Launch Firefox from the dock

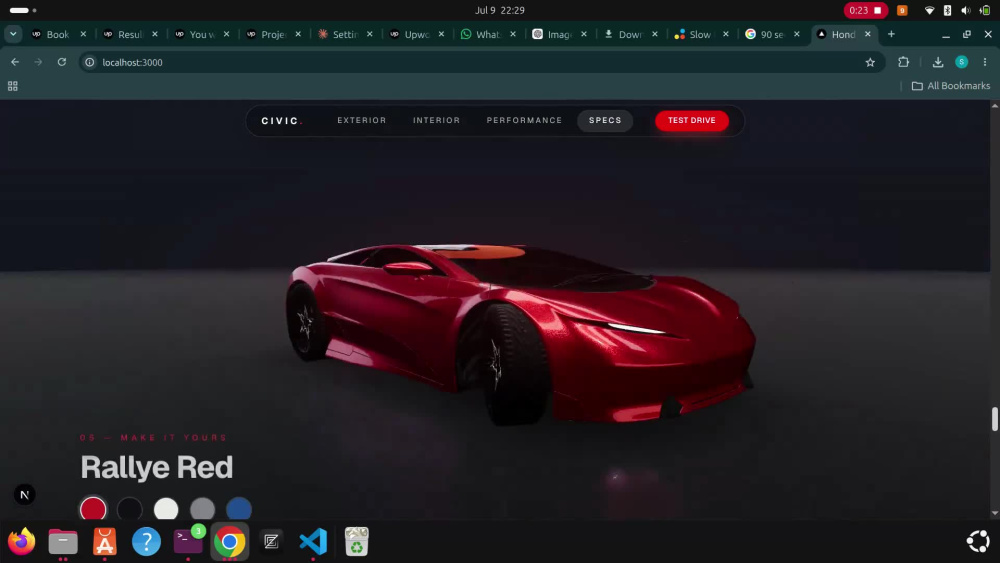point(21,541)
